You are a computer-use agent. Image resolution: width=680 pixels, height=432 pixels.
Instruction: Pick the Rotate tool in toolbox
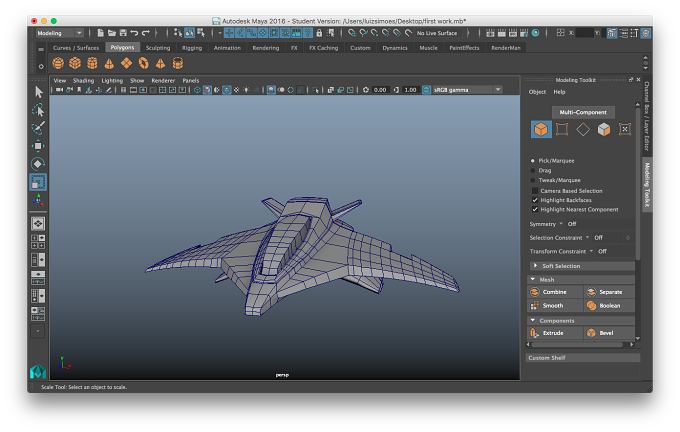38,164
